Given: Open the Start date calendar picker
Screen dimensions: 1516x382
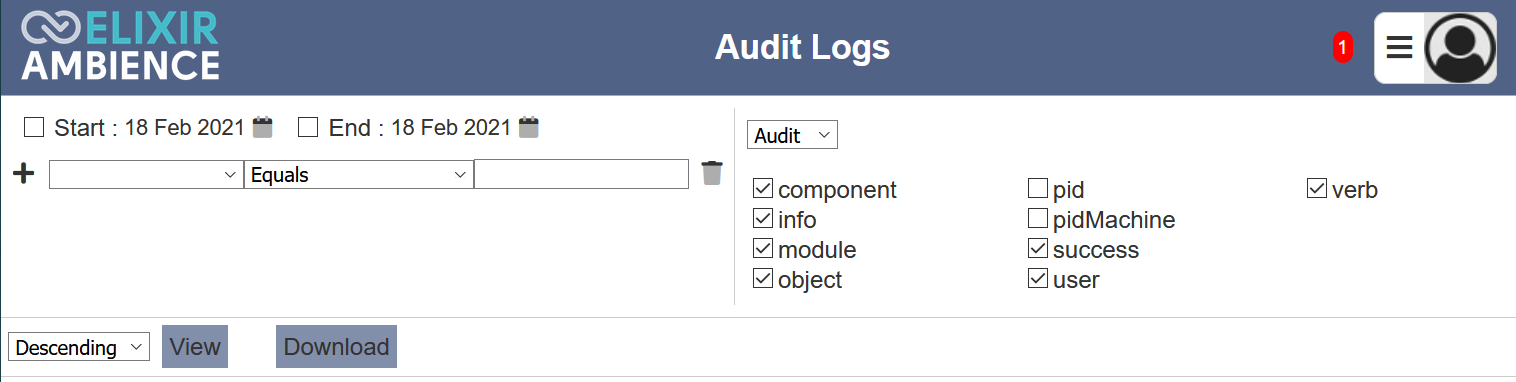Looking at the screenshot, I should (263, 127).
